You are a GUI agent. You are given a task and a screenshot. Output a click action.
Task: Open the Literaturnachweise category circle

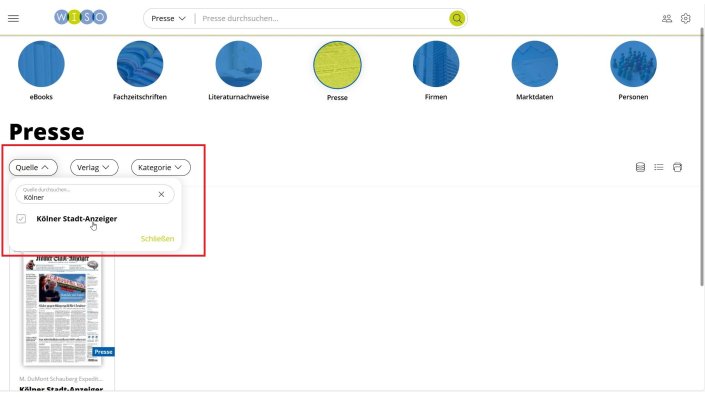tap(239, 64)
